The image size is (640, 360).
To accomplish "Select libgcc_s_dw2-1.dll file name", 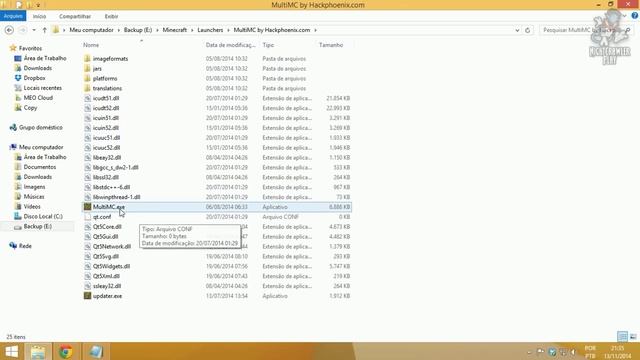I will (116, 167).
